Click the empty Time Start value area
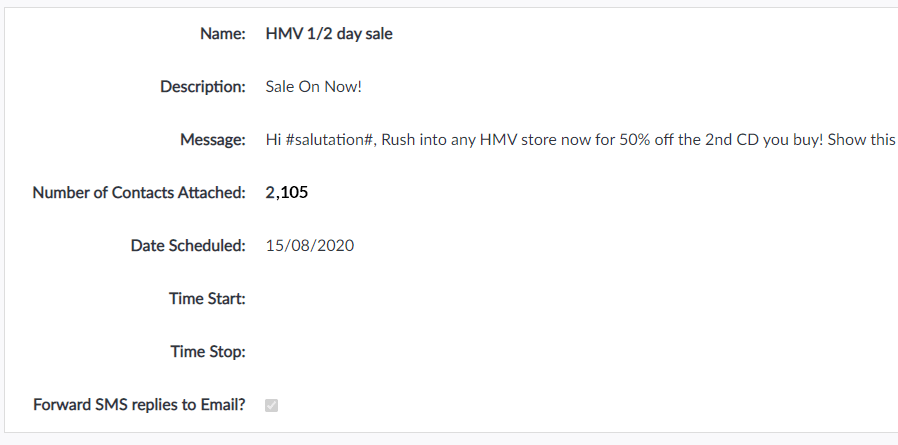 click(400, 299)
